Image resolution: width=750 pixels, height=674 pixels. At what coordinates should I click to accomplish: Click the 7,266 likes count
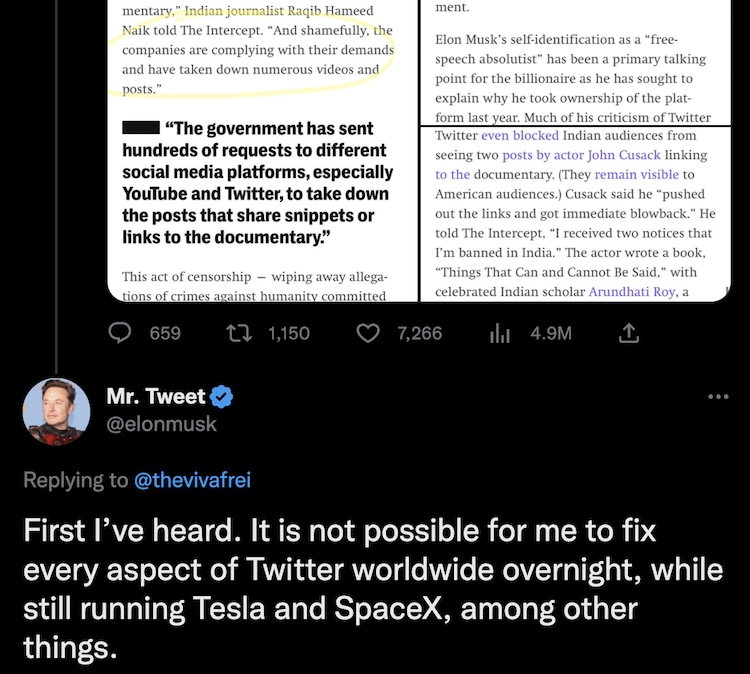[419, 333]
